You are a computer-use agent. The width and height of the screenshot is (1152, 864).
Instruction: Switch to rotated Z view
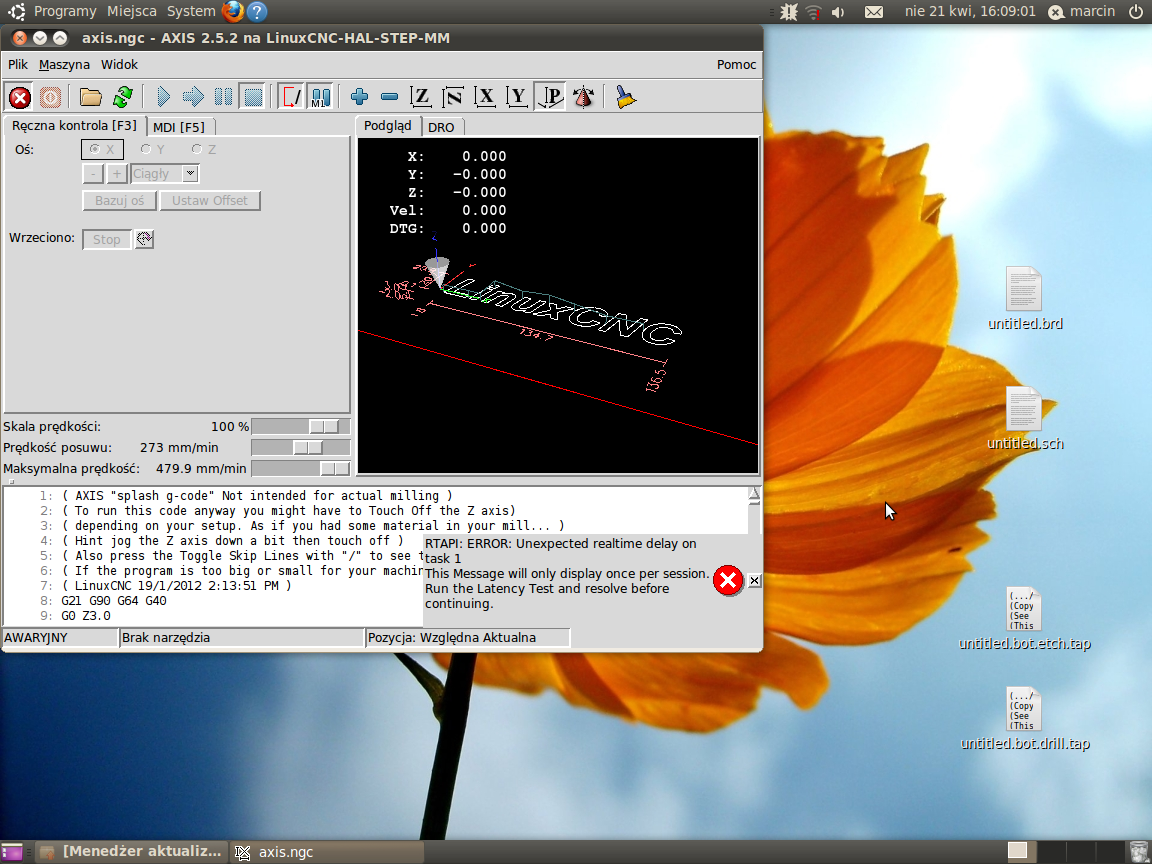pos(453,97)
